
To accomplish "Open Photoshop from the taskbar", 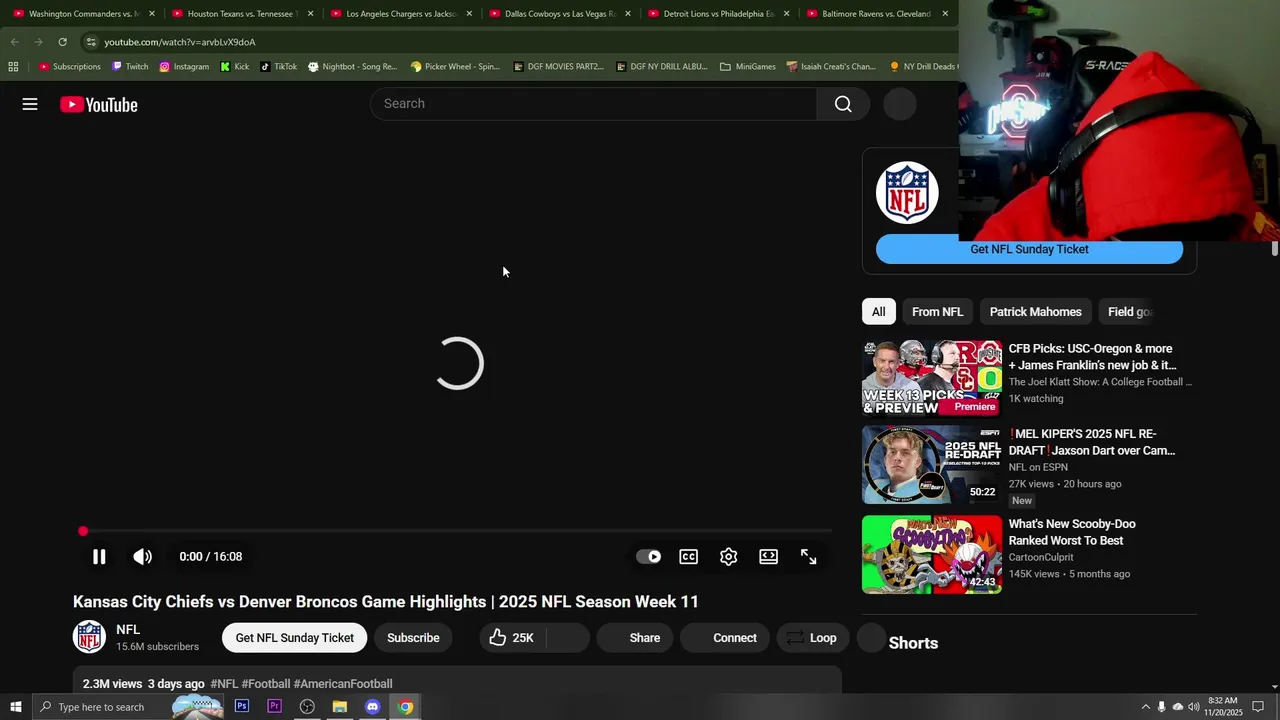I will pos(242,707).
